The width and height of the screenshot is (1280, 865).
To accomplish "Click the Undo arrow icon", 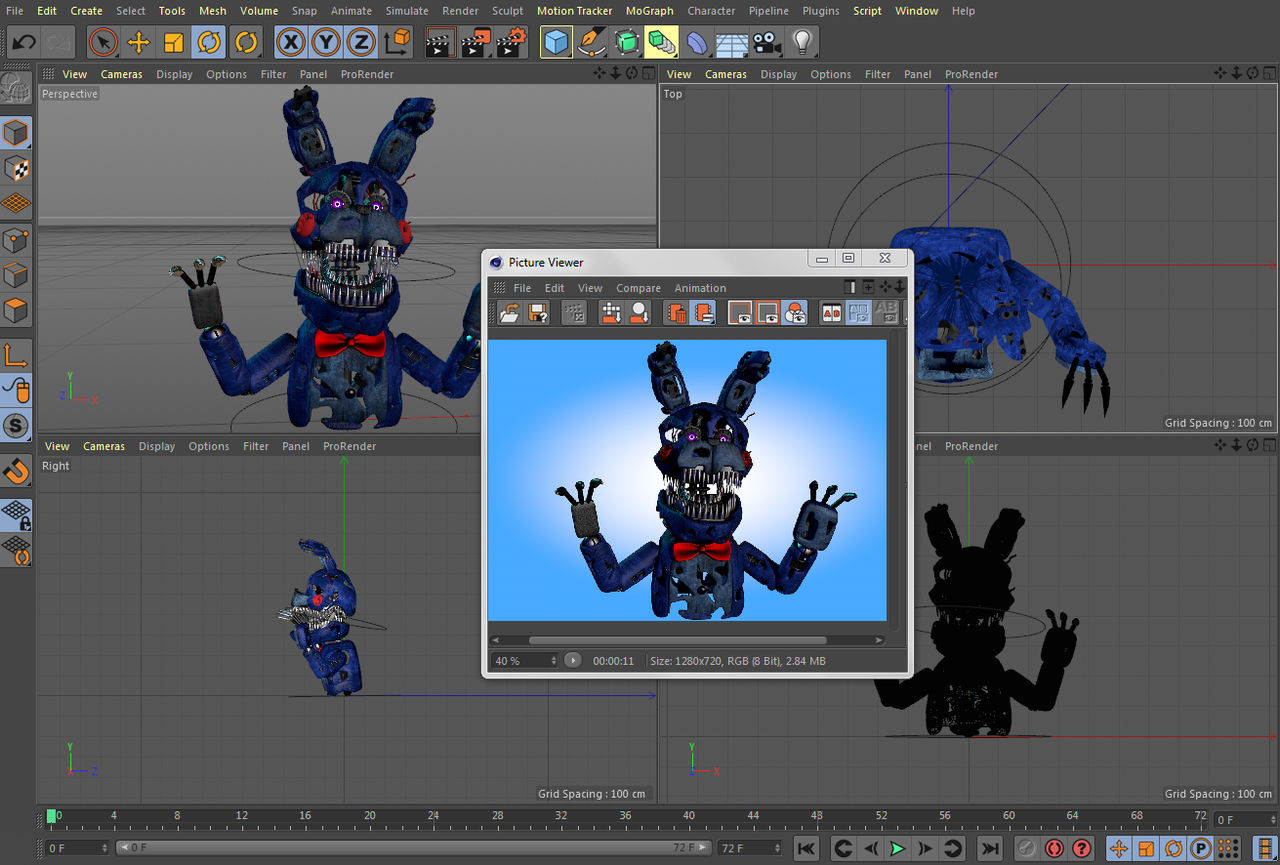I will (24, 42).
